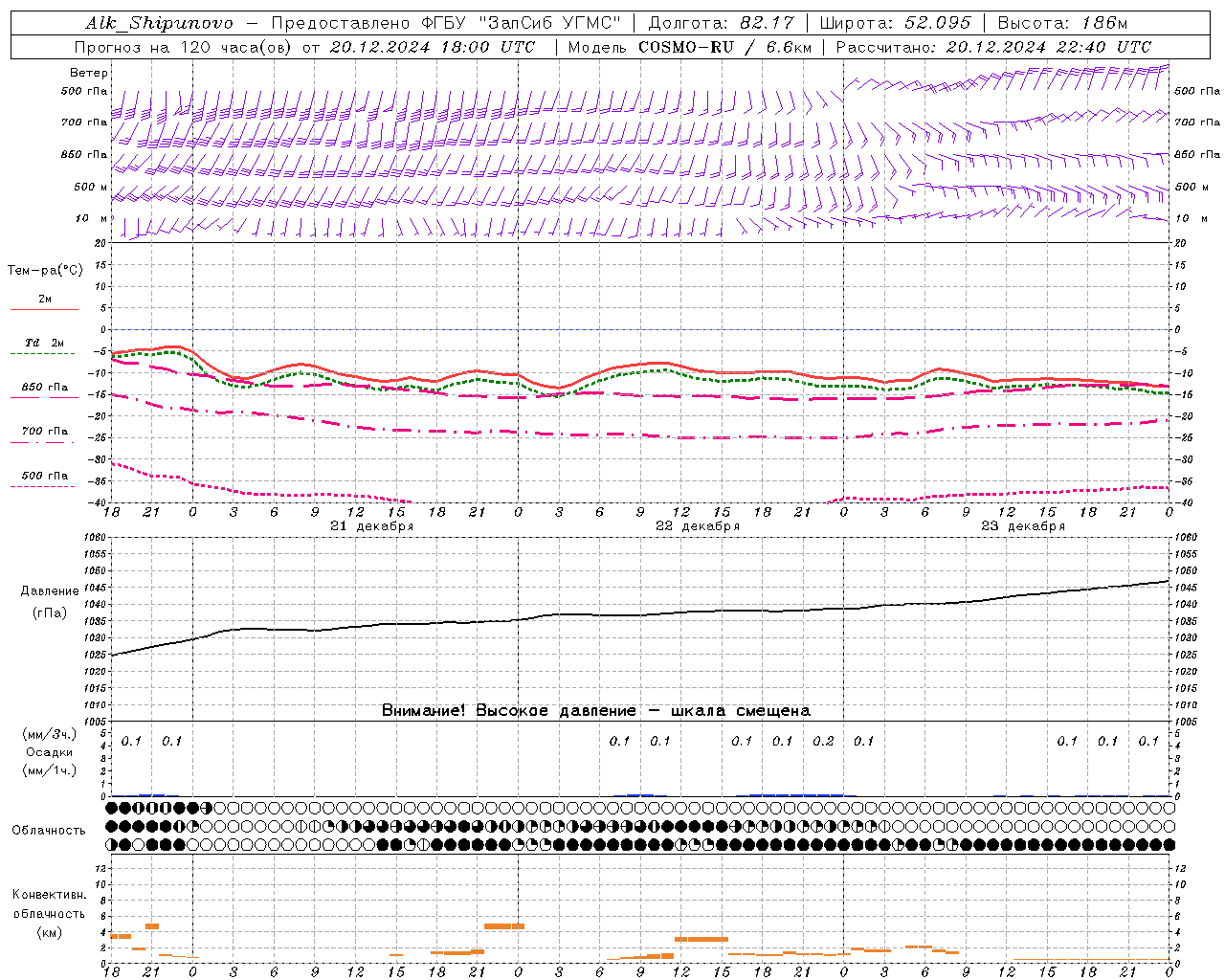Click the 'Td 2м' legend label
1225x980 pixels.
(44, 343)
